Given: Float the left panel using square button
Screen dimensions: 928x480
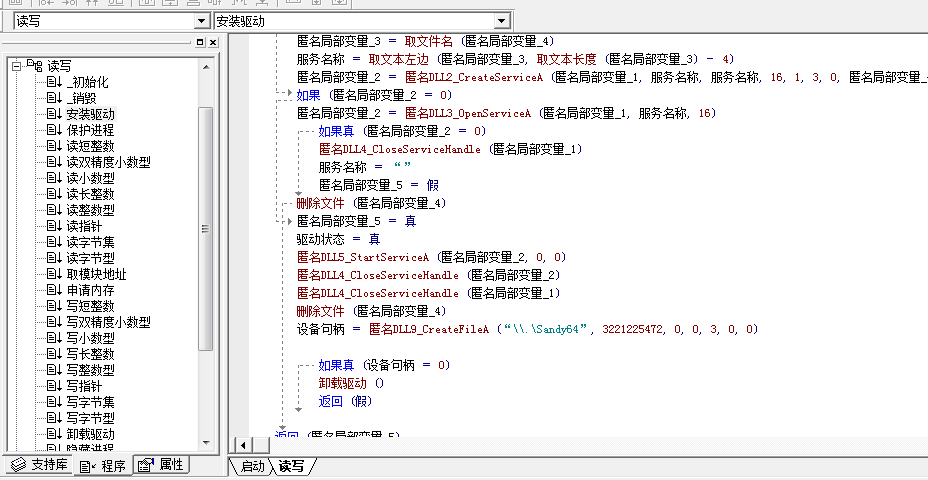Looking at the screenshot, I should pyautogui.click(x=199, y=42).
